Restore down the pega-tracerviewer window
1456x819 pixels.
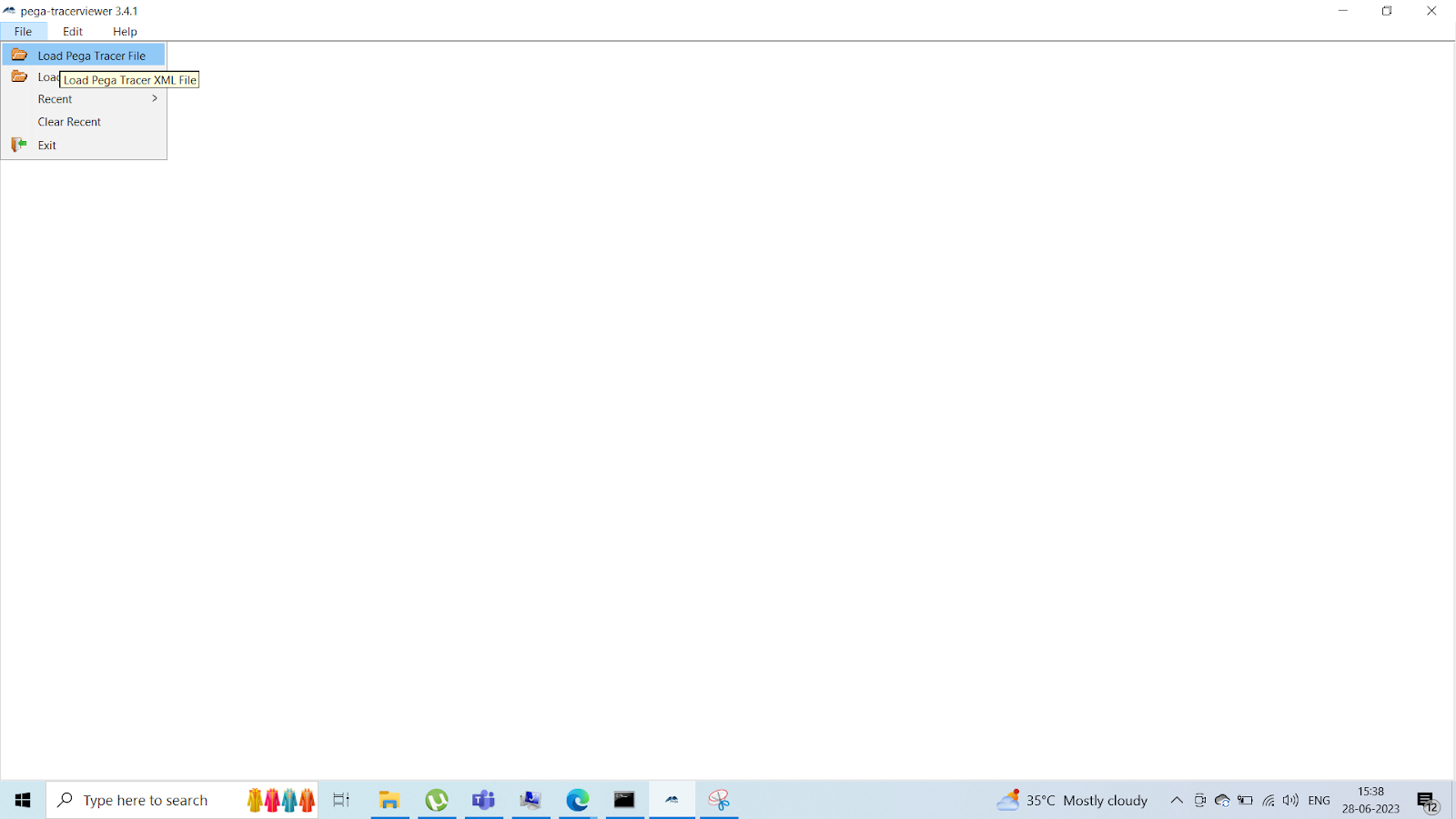pos(1387,11)
